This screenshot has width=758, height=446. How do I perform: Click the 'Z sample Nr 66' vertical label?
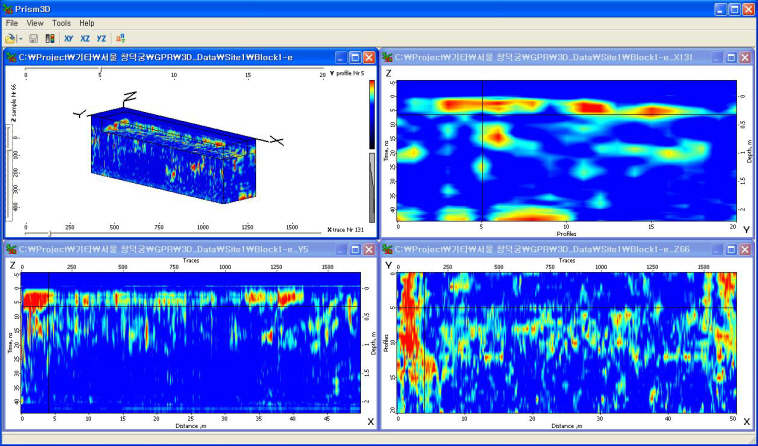(14, 103)
